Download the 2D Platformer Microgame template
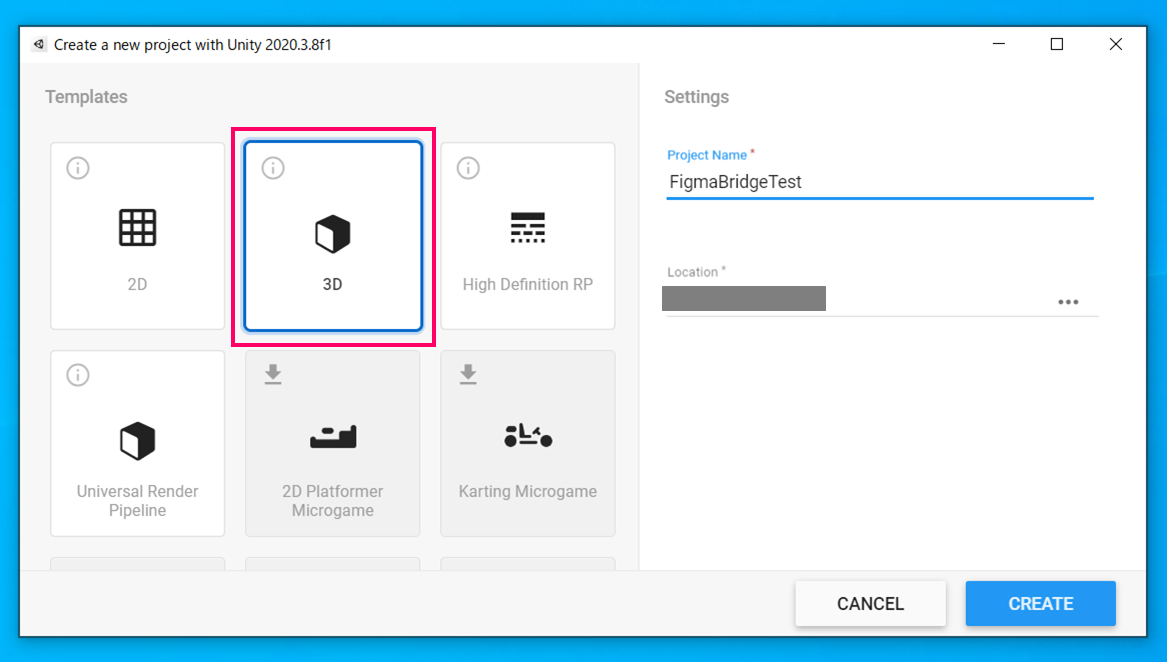 [273, 374]
